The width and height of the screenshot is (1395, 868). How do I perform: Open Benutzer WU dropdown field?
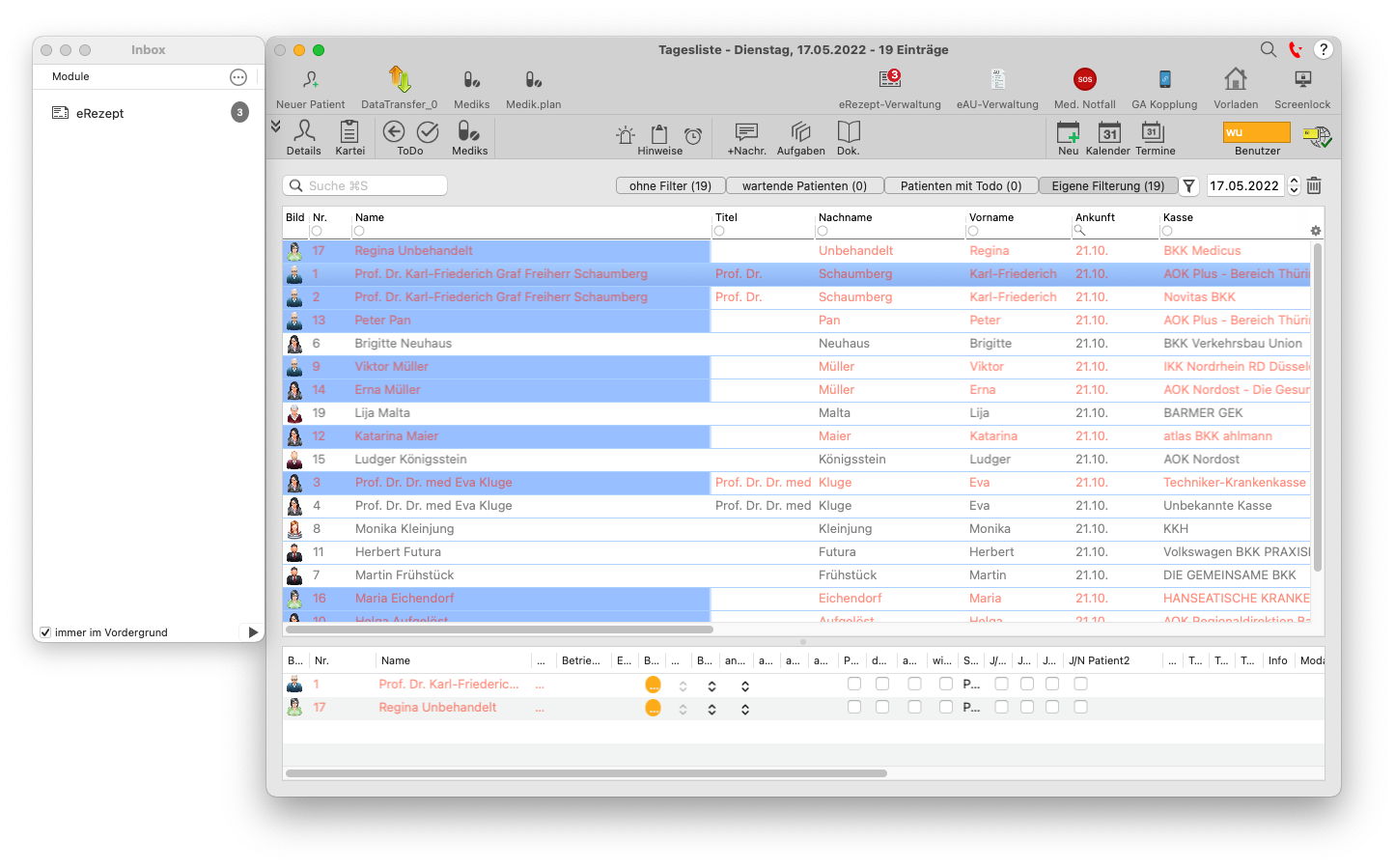coord(1257,132)
